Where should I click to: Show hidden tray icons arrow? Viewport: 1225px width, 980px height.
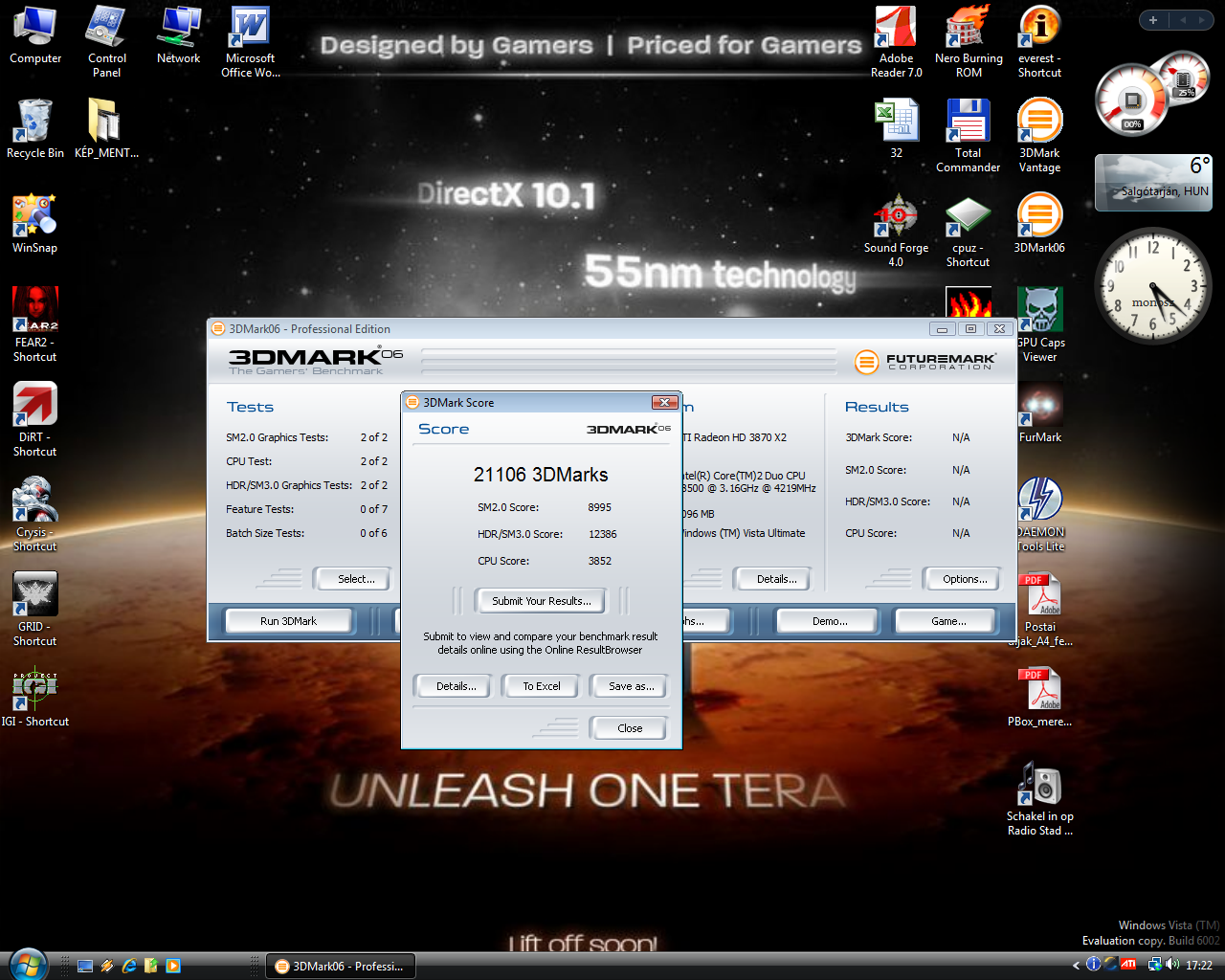tap(1076, 966)
